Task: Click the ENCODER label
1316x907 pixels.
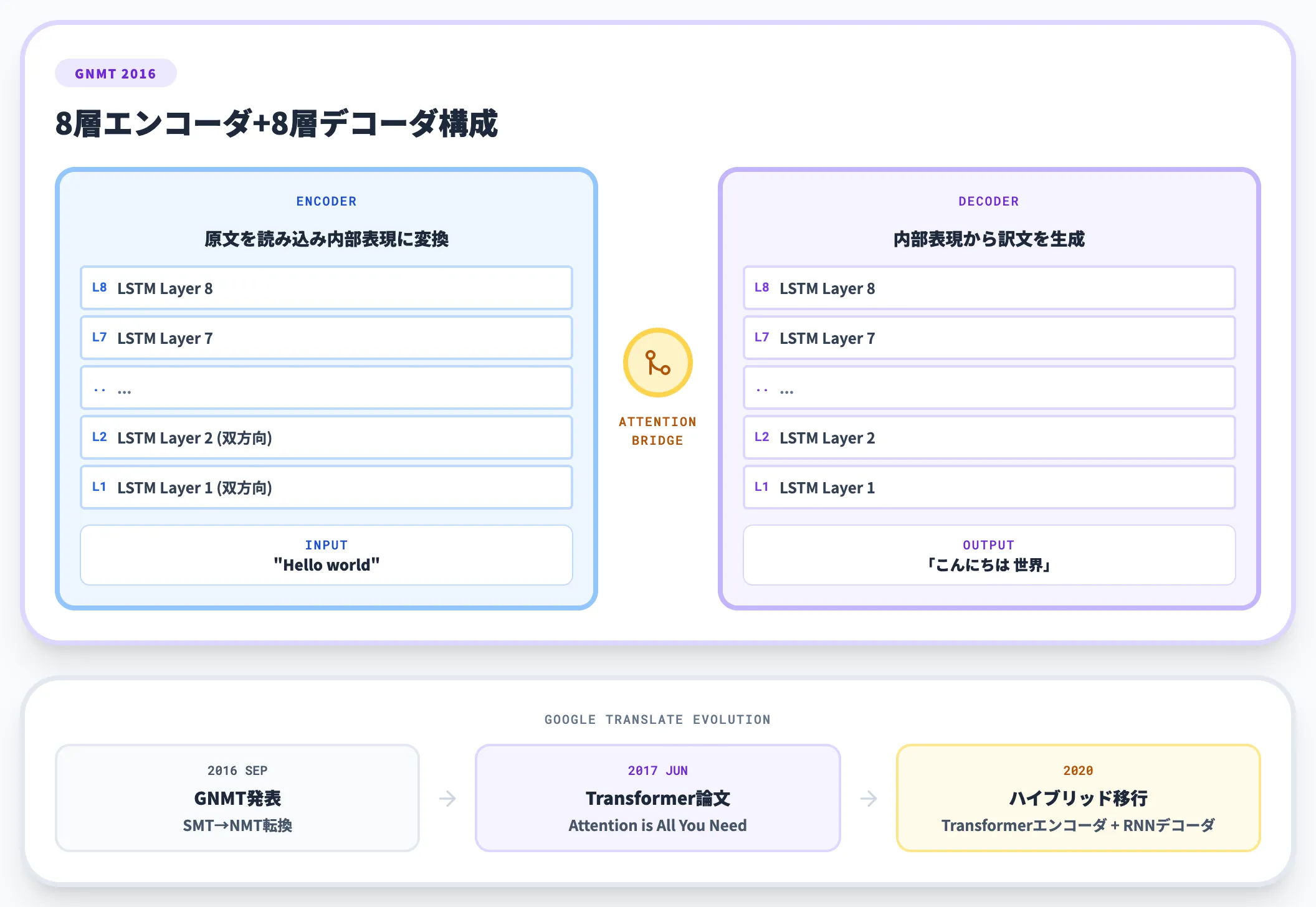Action: click(x=327, y=201)
